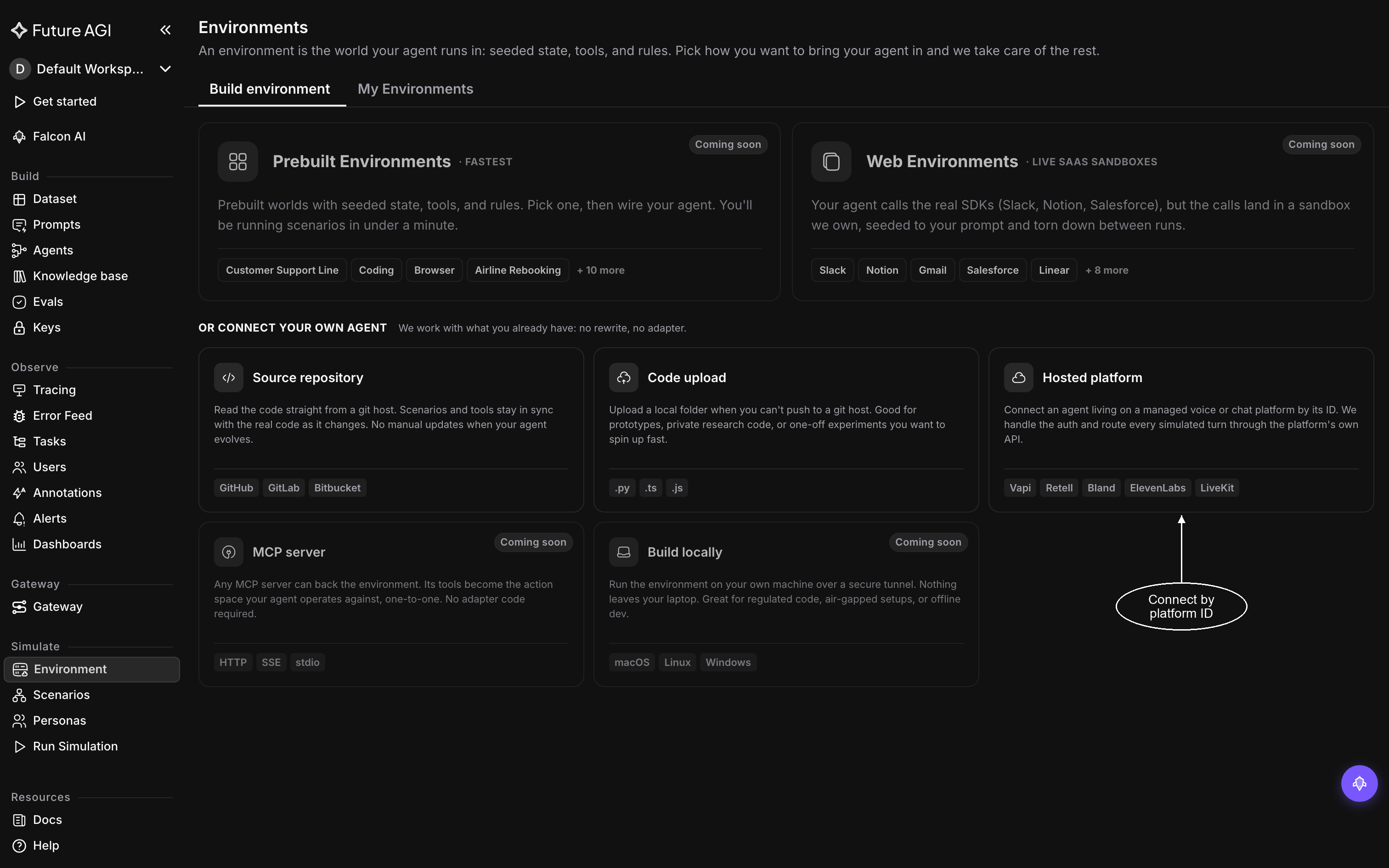Screen dimensions: 1389x868
Task: Choose the Source repository card heading
Action: [308, 378]
